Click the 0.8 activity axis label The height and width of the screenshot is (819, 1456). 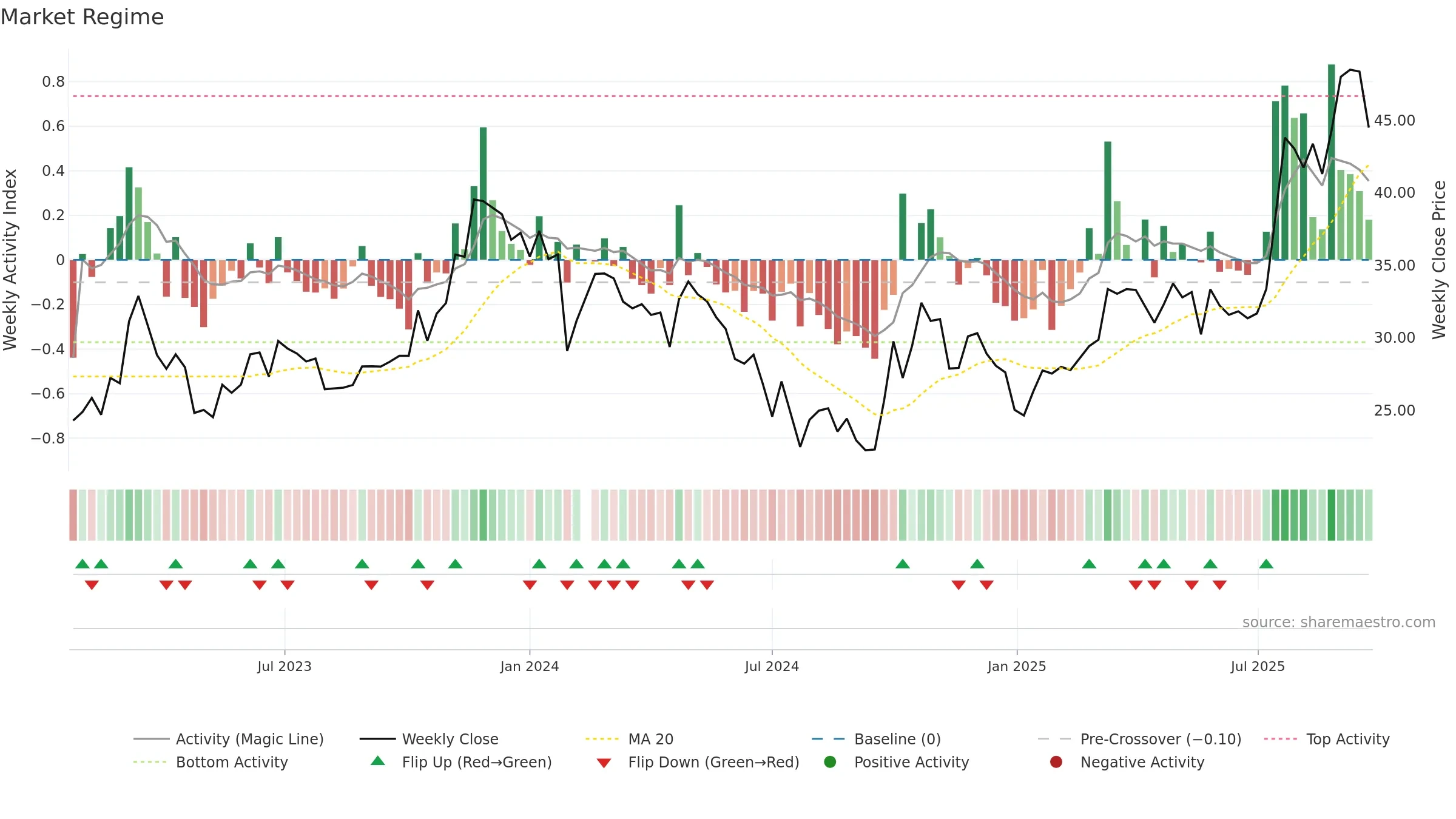(53, 81)
